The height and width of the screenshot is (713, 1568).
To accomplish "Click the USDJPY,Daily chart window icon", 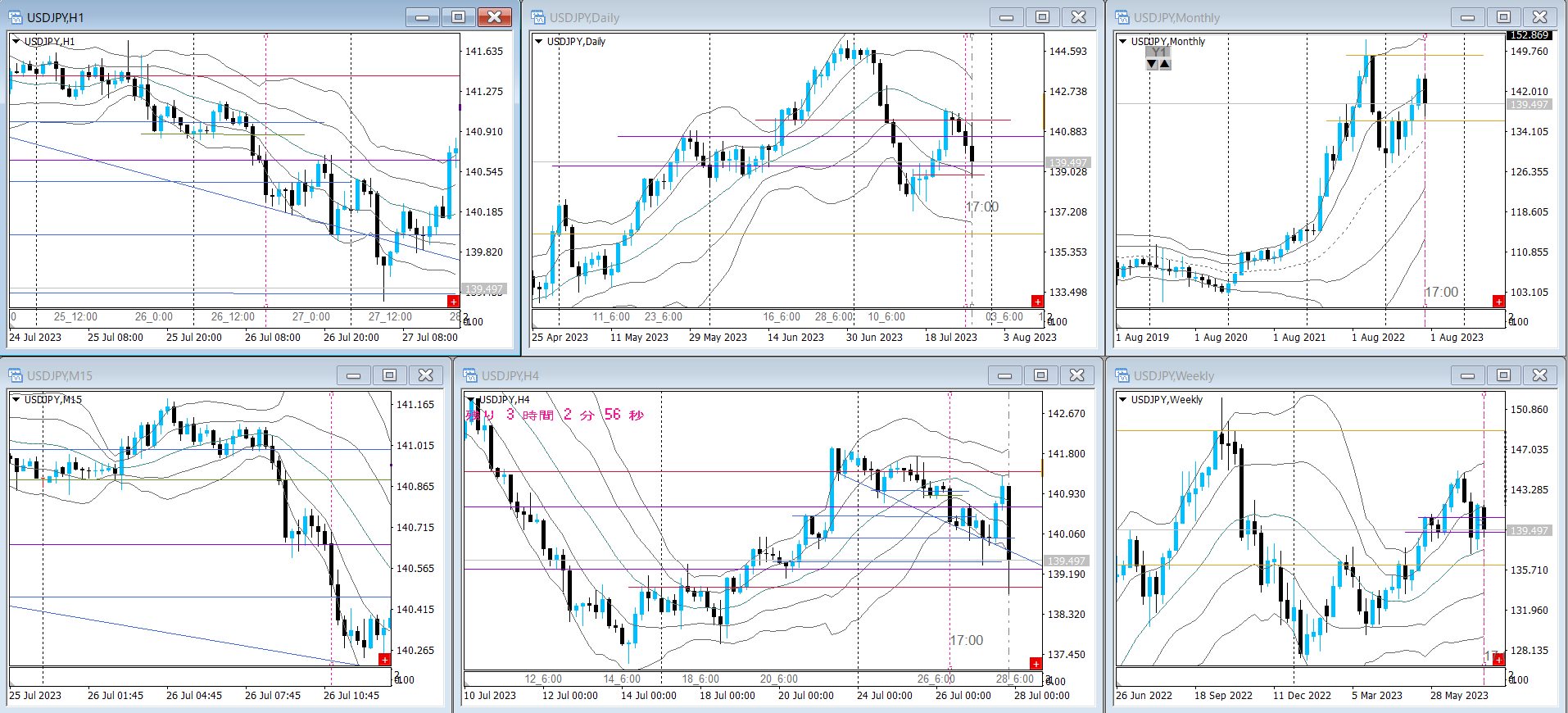I will (x=538, y=17).
